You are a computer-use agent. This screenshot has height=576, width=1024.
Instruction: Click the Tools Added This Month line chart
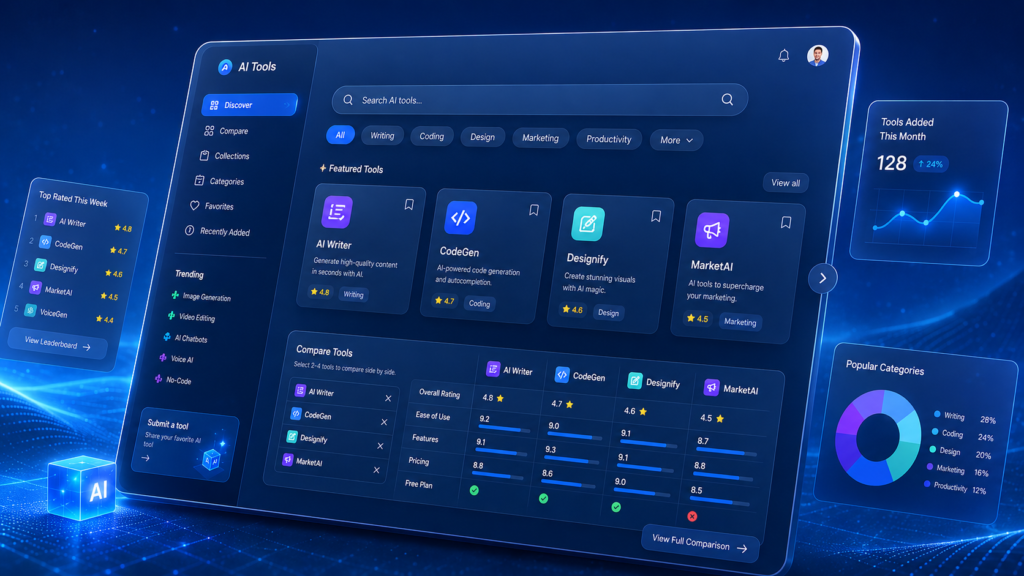[x=927, y=212]
